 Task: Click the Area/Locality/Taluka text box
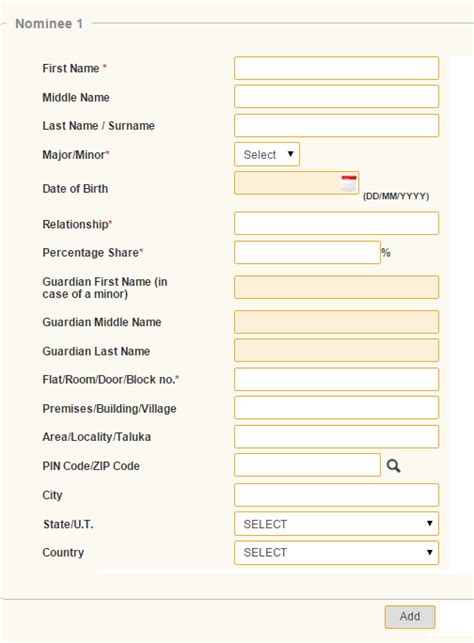tap(337, 437)
